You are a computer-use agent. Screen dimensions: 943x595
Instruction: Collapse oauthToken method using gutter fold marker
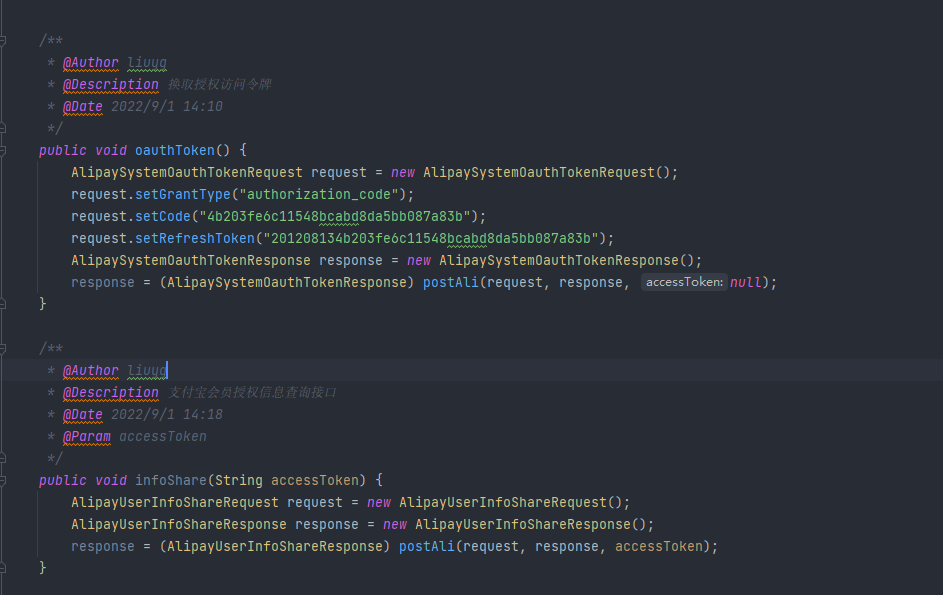coord(3,150)
